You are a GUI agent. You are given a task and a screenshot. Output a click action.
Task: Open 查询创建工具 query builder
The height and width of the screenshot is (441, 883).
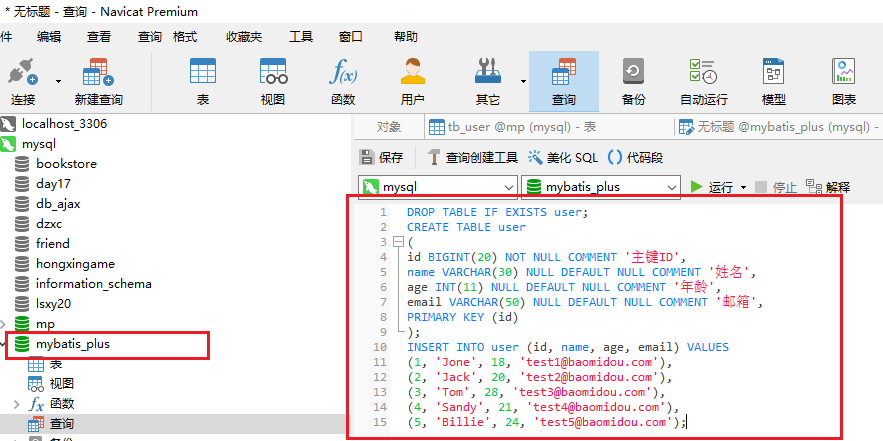click(x=472, y=158)
